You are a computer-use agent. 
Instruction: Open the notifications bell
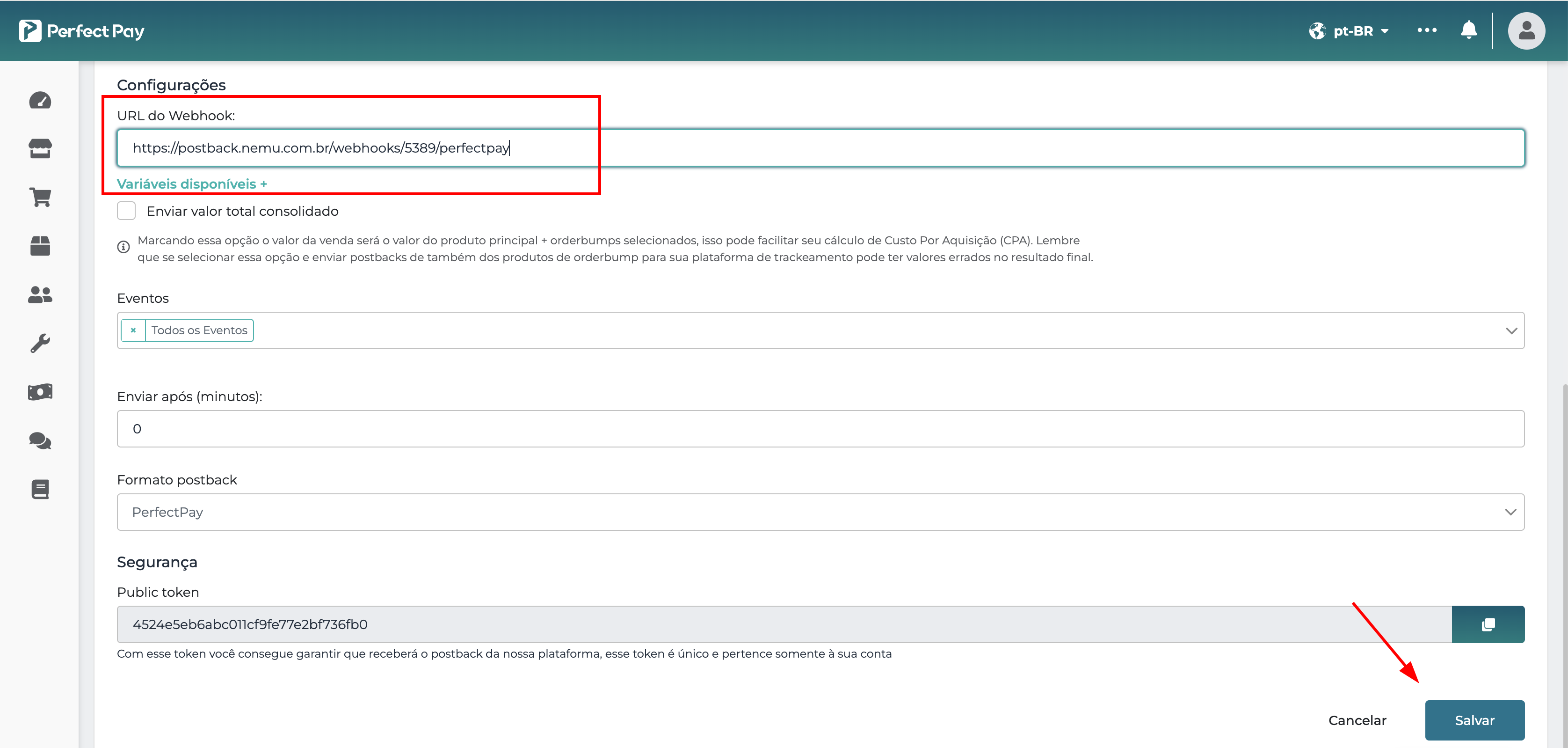tap(1469, 30)
